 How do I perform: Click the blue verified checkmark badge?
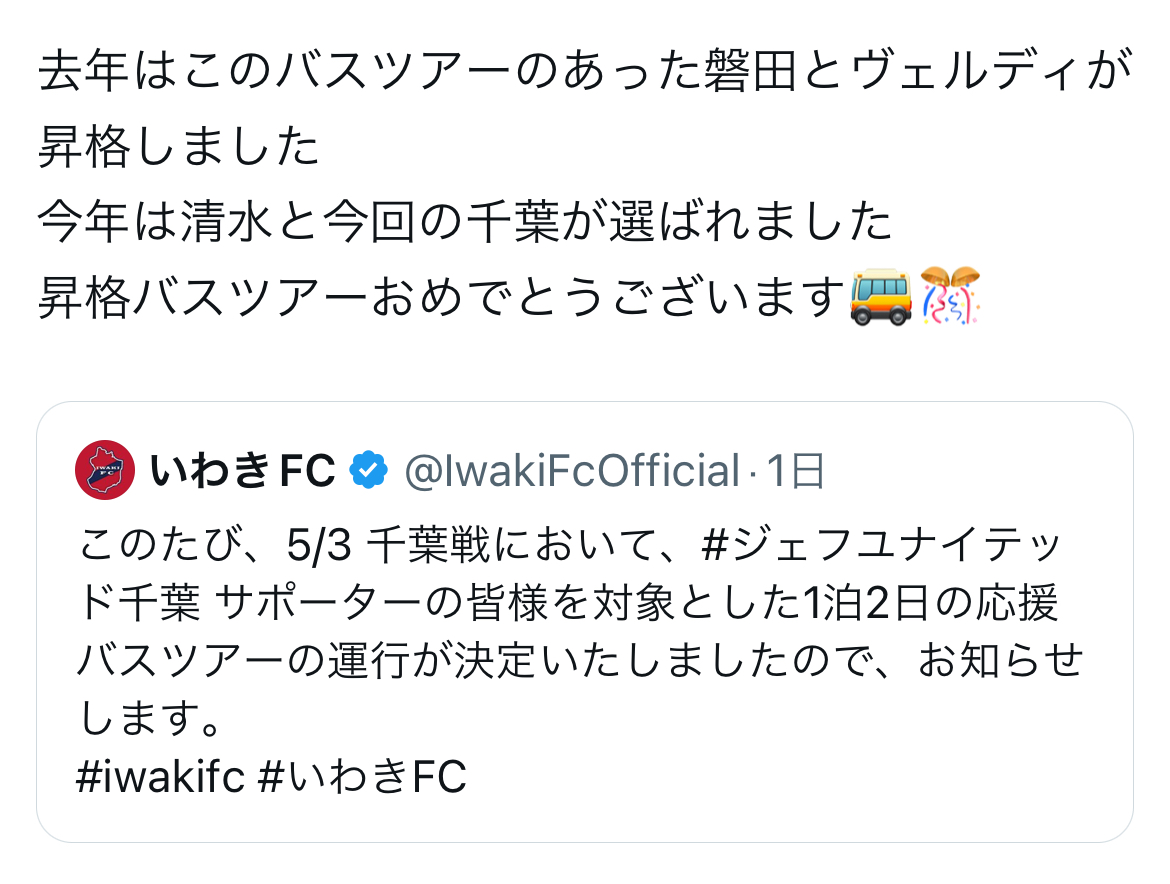click(x=369, y=470)
